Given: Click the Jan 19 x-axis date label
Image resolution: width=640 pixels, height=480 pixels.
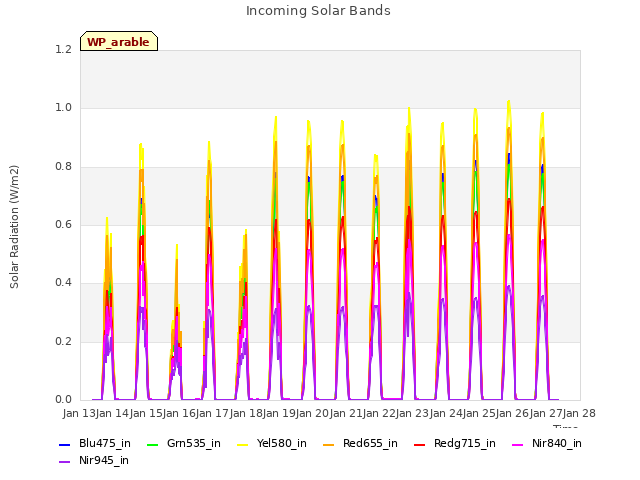Looking at the screenshot, I should [279, 413].
